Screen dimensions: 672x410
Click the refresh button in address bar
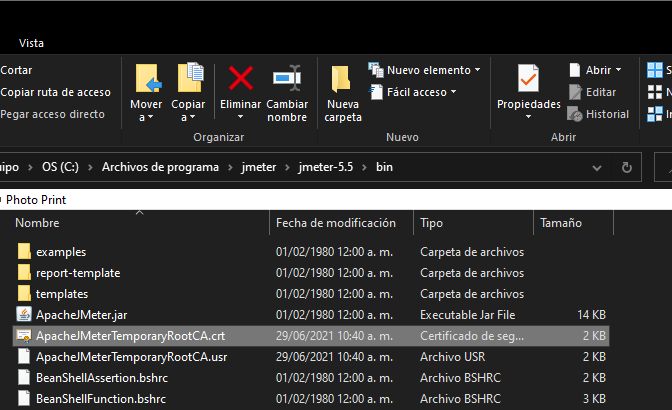coord(627,168)
